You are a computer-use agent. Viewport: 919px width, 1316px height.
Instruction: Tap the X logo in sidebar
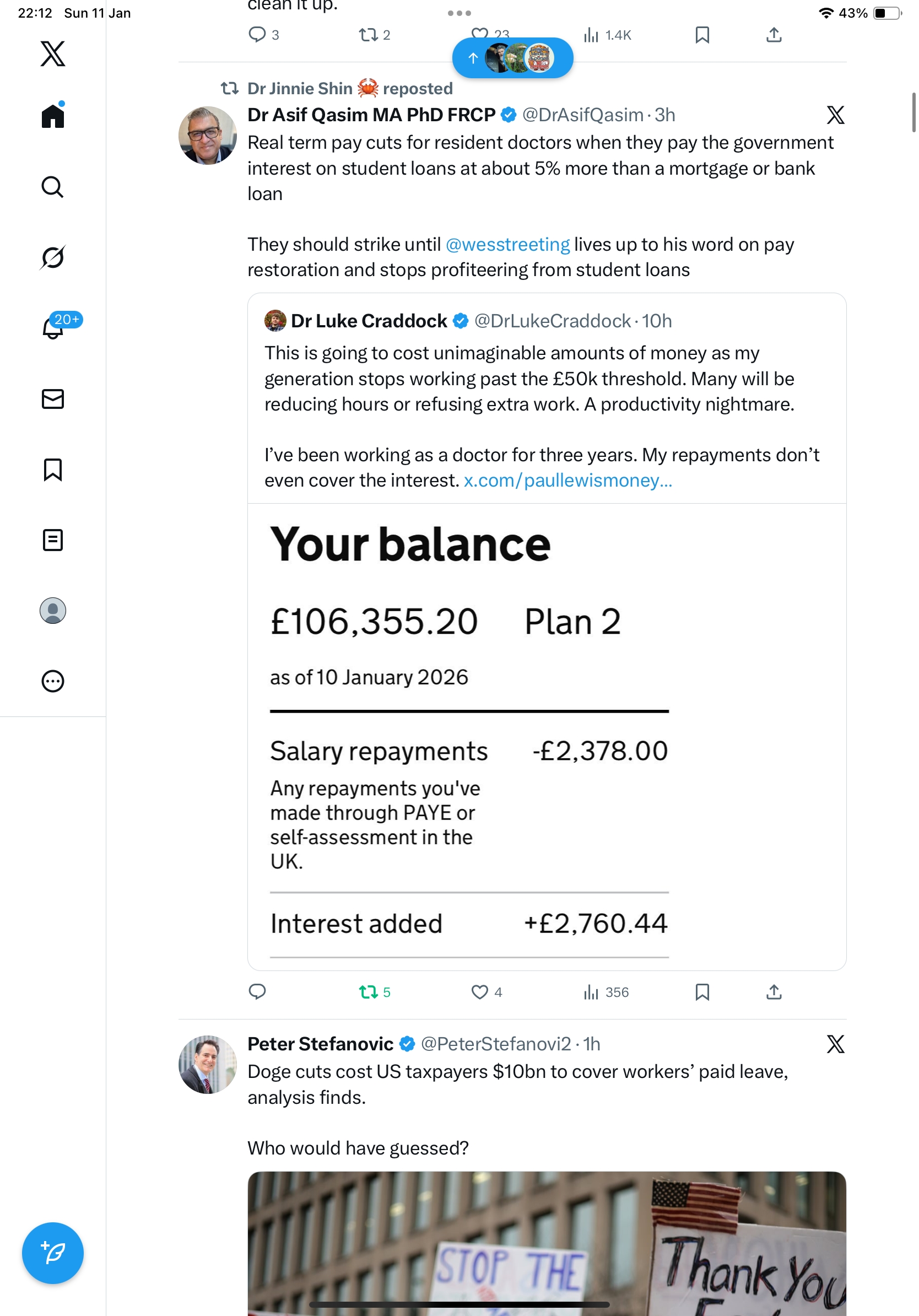(53, 54)
